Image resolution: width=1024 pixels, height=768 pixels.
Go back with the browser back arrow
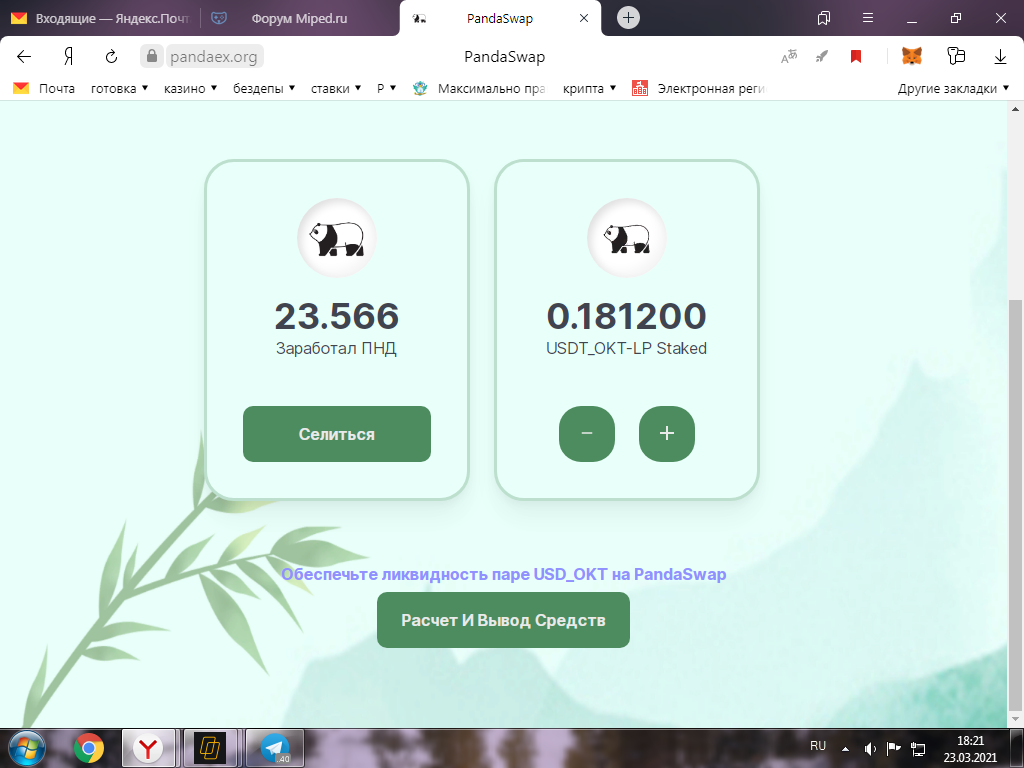tap(24, 57)
